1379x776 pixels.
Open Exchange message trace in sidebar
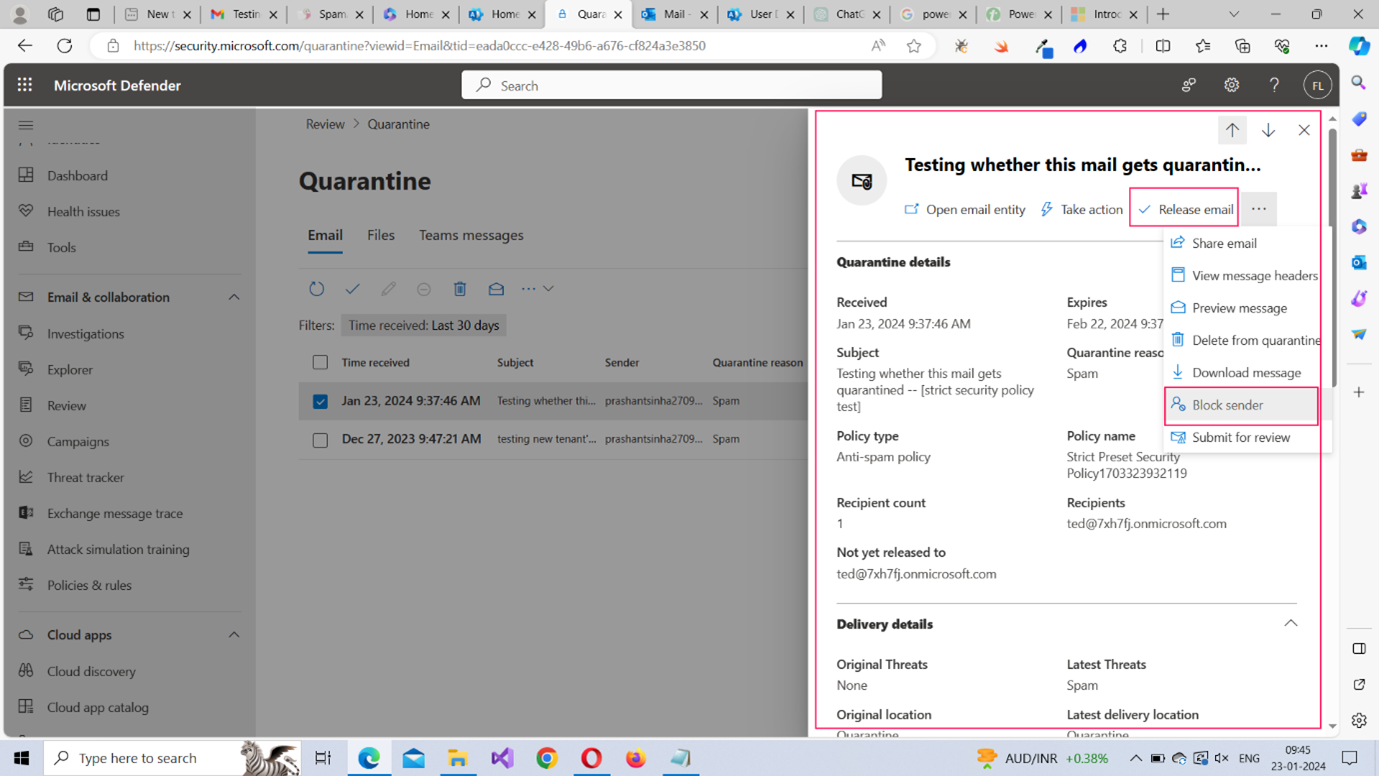click(115, 513)
